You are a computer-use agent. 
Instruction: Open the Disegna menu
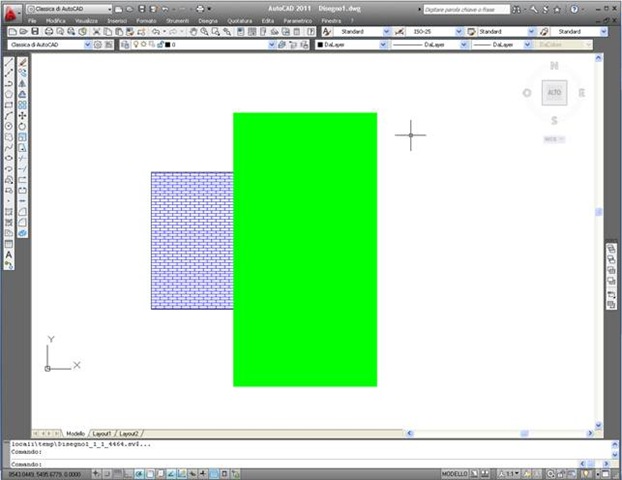[x=208, y=21]
